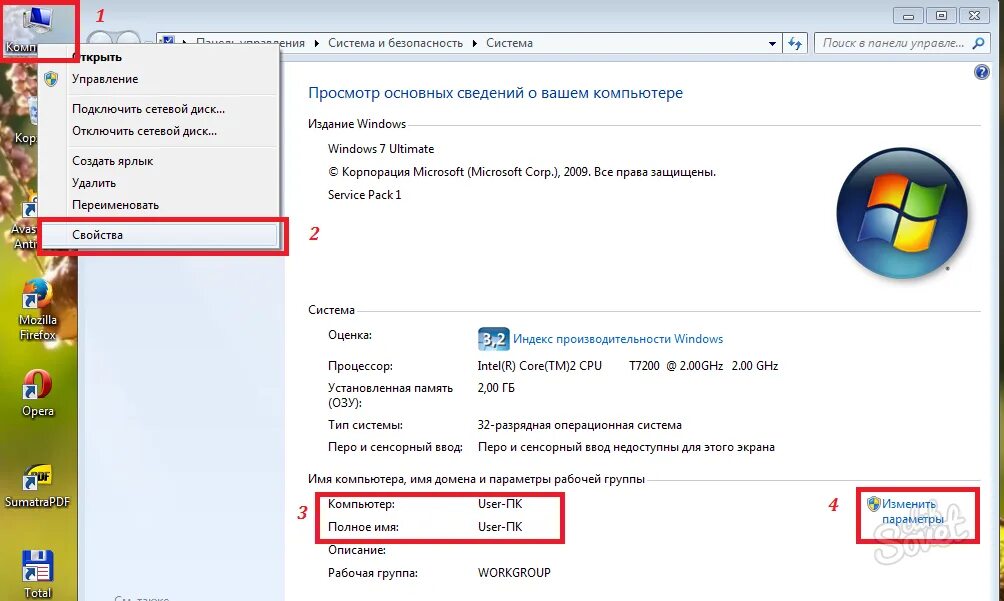Select Переименовать in the context menu
Image resolution: width=1004 pixels, height=601 pixels.
click(158, 205)
